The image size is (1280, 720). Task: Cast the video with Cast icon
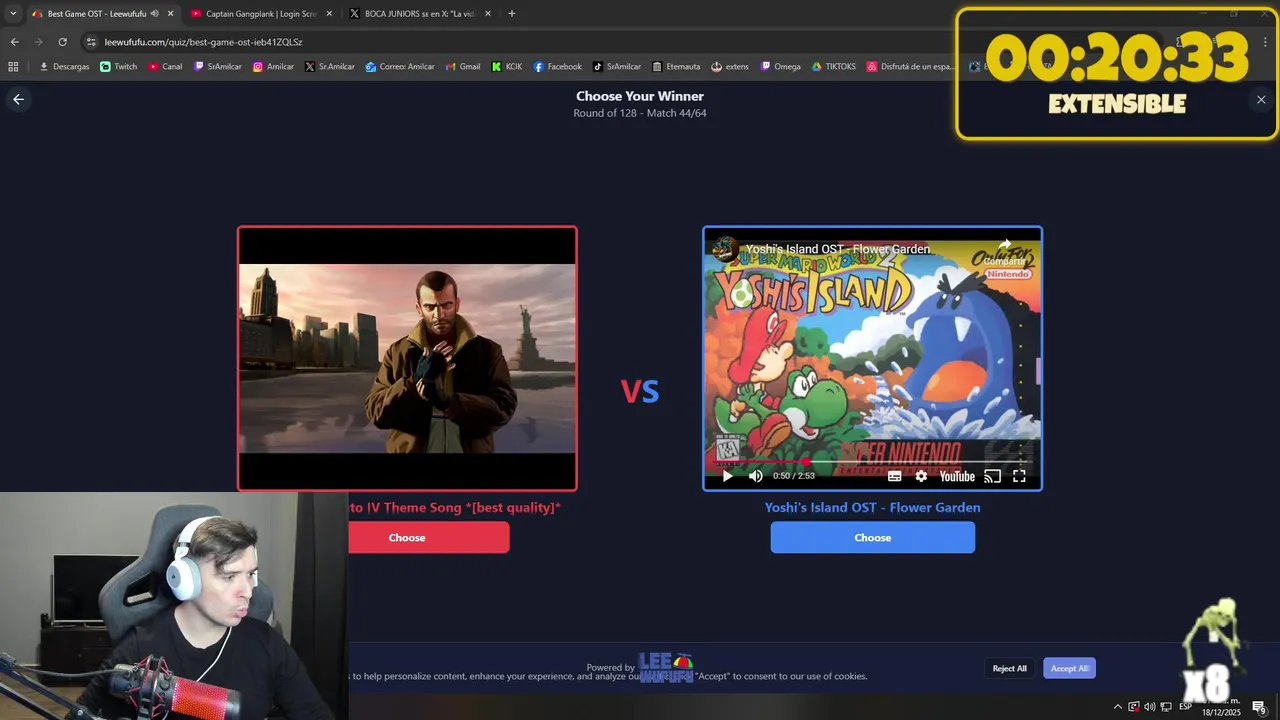(x=992, y=476)
